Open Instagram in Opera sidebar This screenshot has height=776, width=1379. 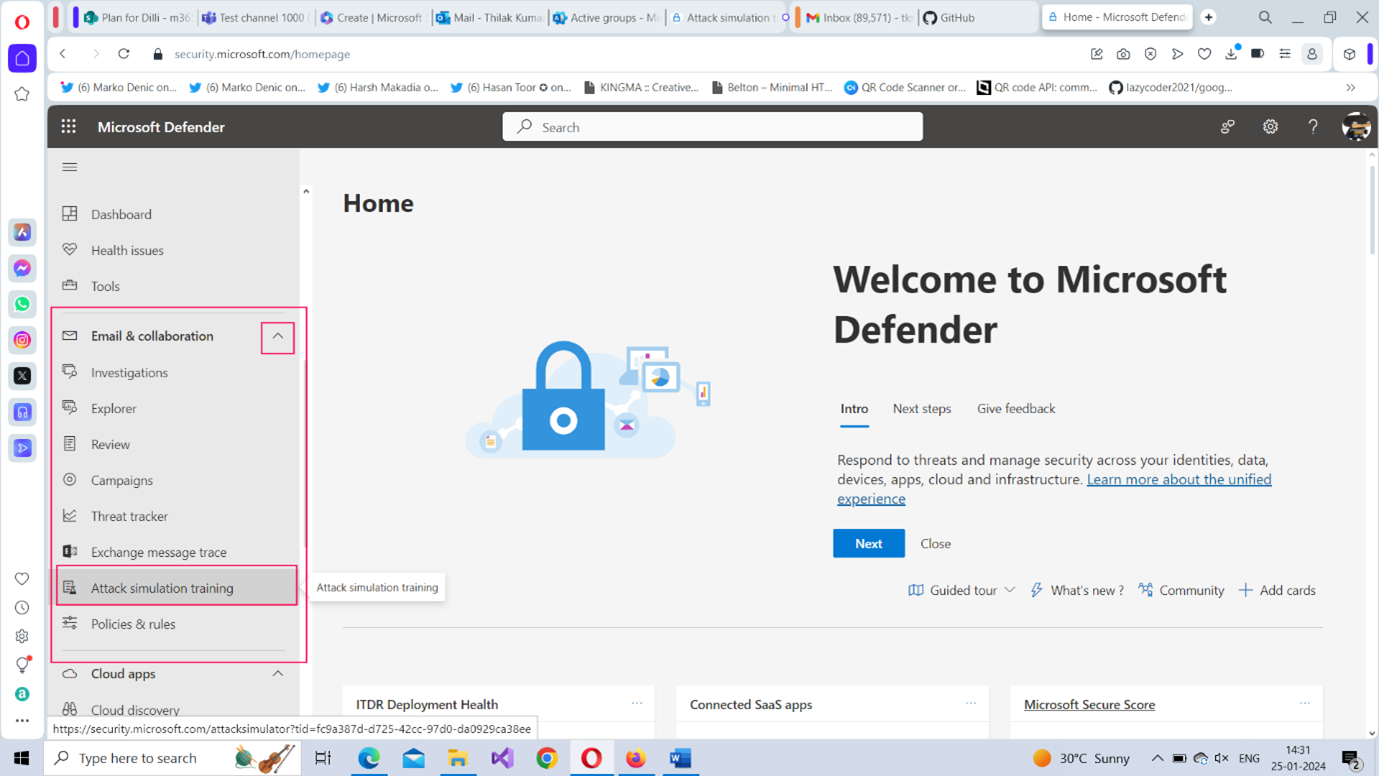[x=22, y=340]
